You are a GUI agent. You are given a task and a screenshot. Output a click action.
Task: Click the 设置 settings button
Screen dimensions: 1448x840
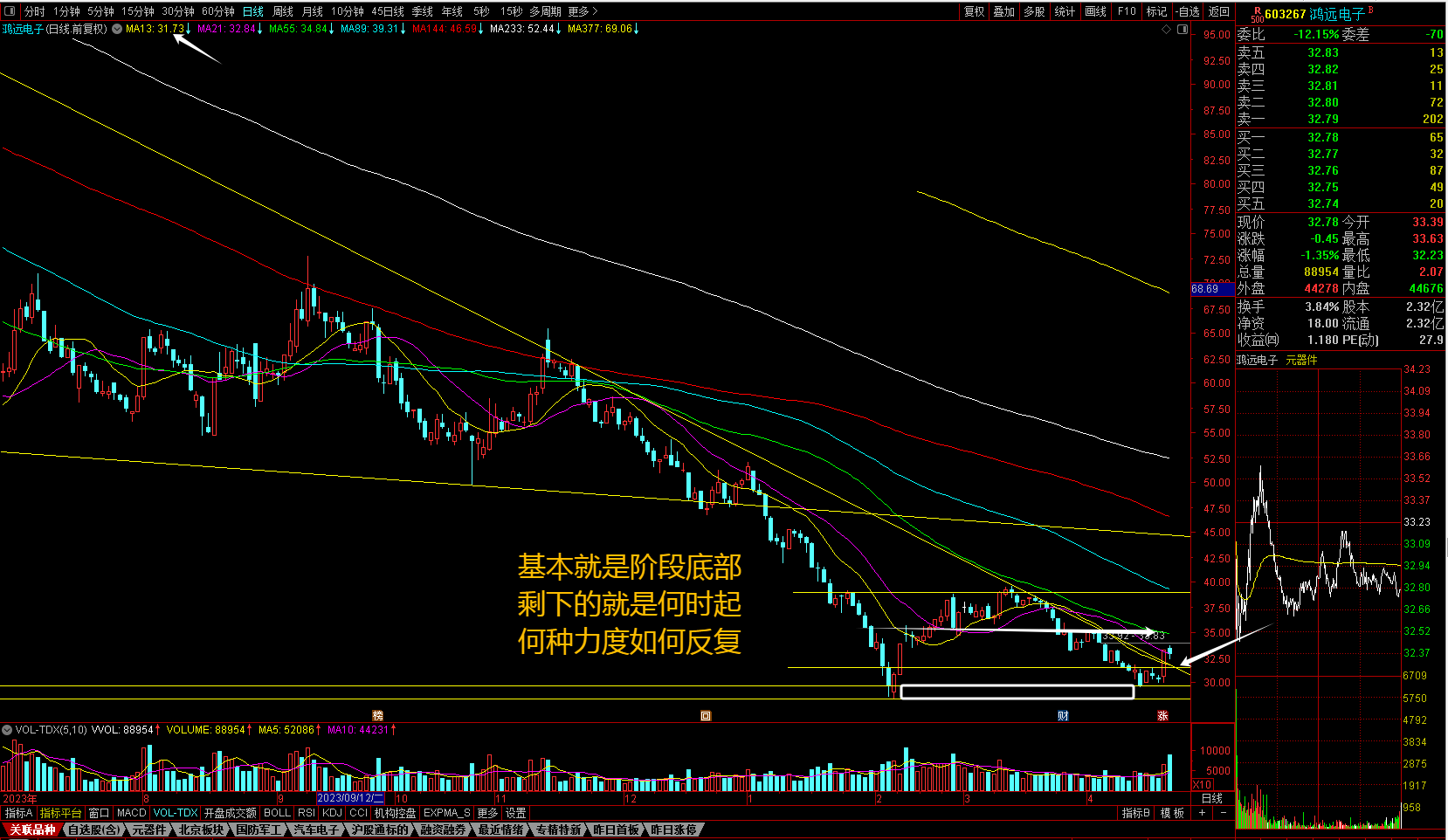coord(515,812)
